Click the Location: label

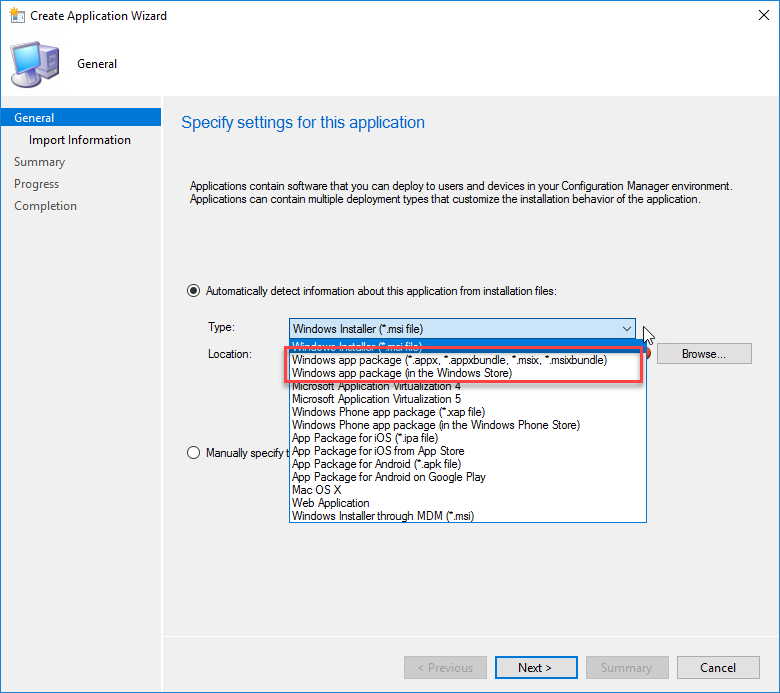click(x=230, y=354)
